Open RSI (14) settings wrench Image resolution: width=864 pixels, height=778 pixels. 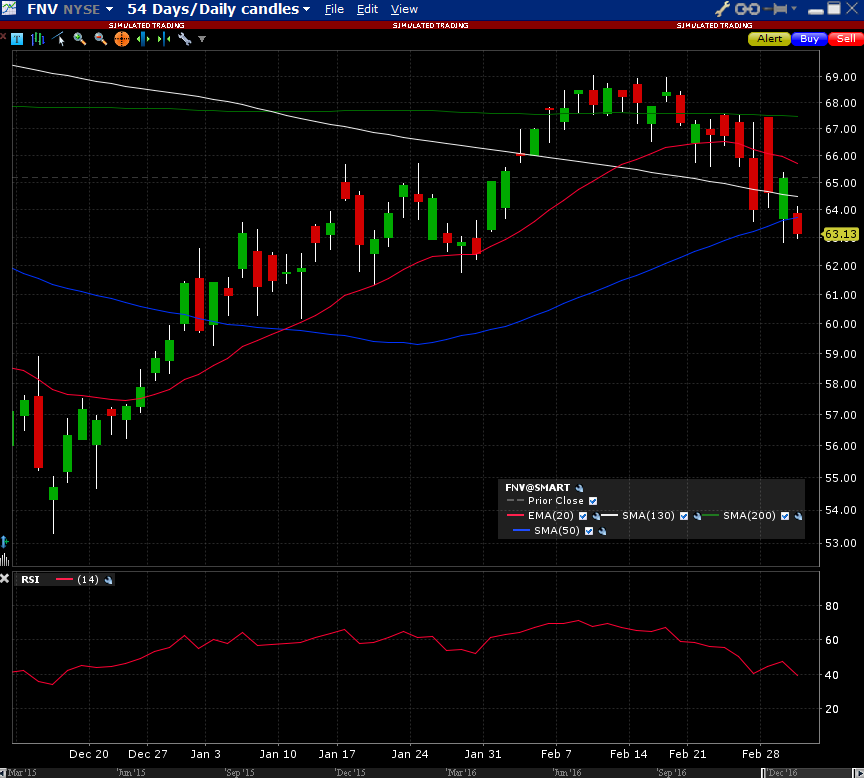click(109, 580)
